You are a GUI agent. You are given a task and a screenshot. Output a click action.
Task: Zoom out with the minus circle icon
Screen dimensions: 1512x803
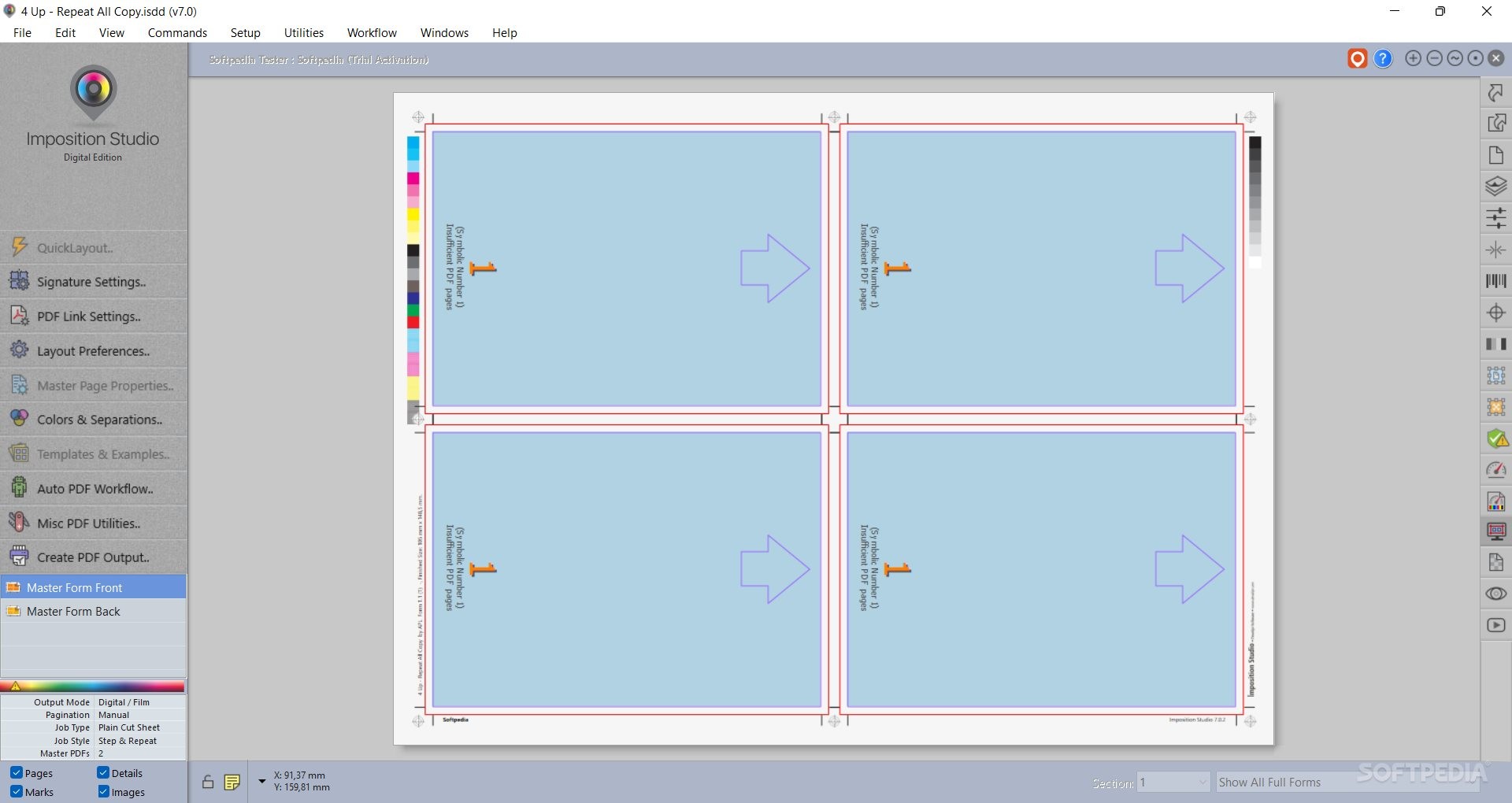pyautogui.click(x=1434, y=58)
